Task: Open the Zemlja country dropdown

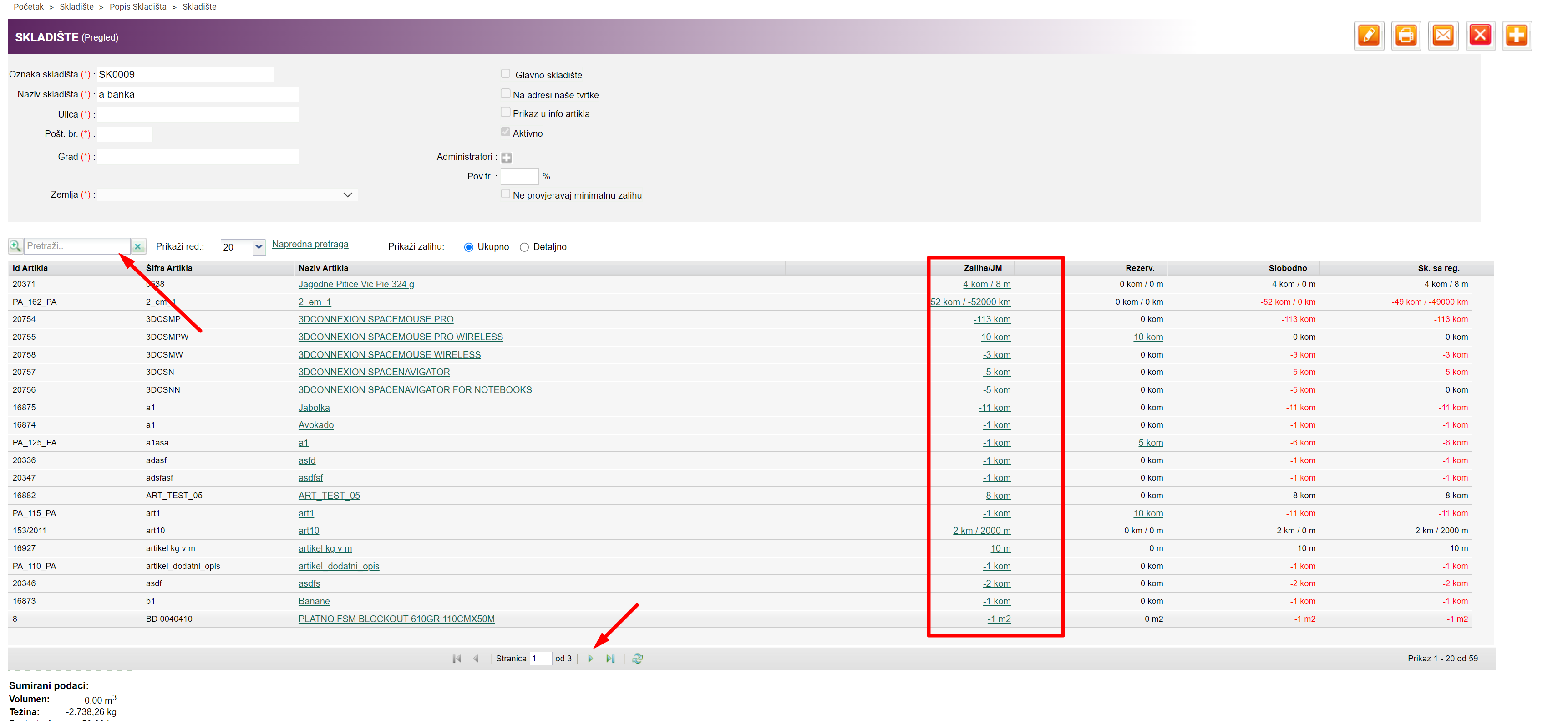Action: [x=348, y=195]
